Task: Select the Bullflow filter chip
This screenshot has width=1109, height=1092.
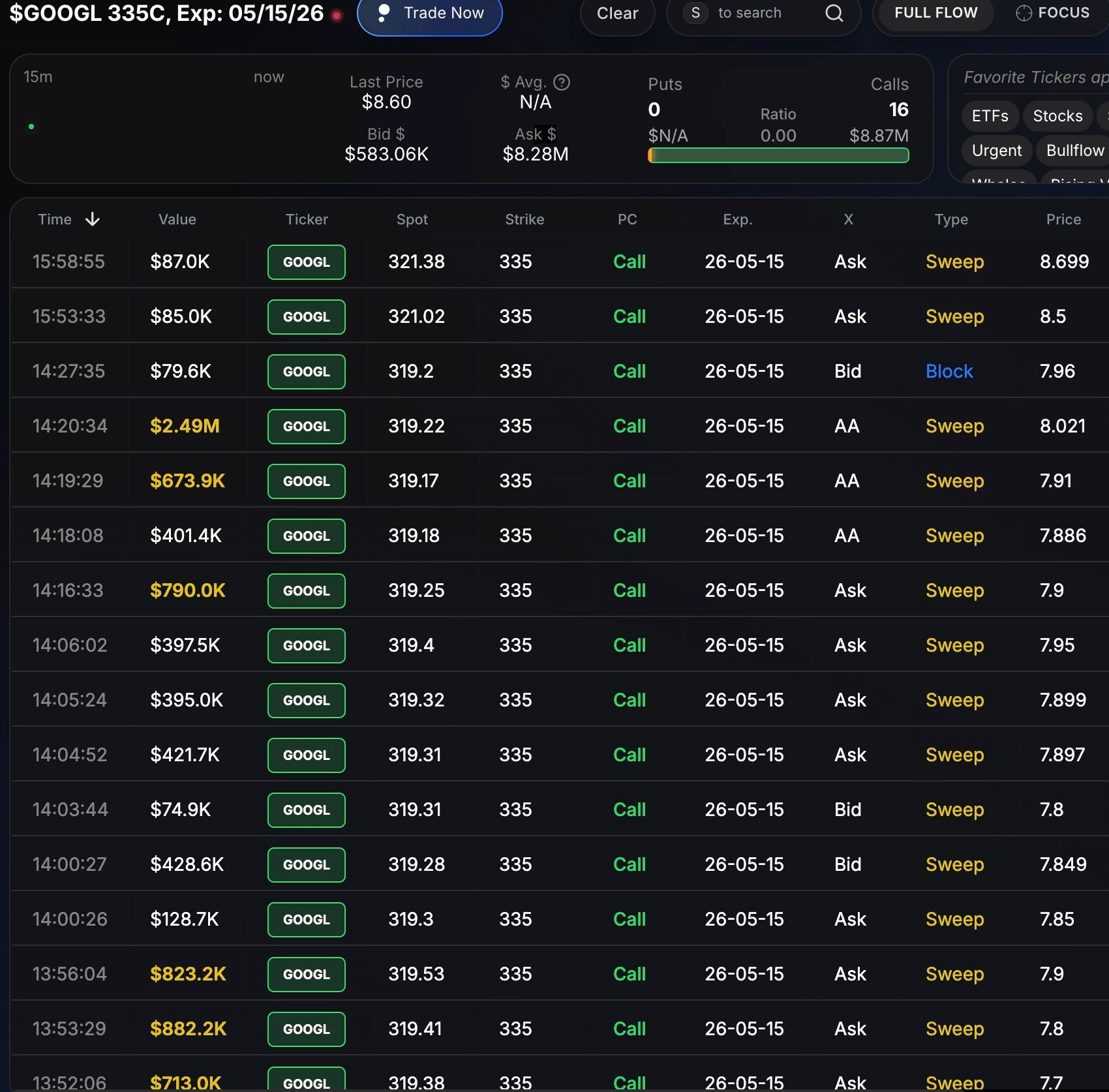Action: click(1074, 151)
